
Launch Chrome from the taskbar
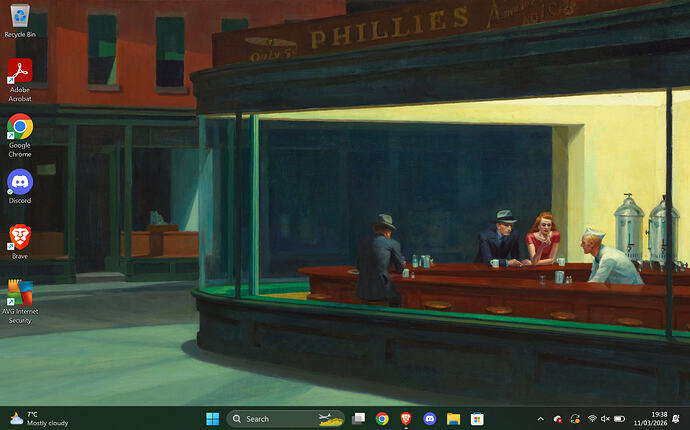[382, 419]
